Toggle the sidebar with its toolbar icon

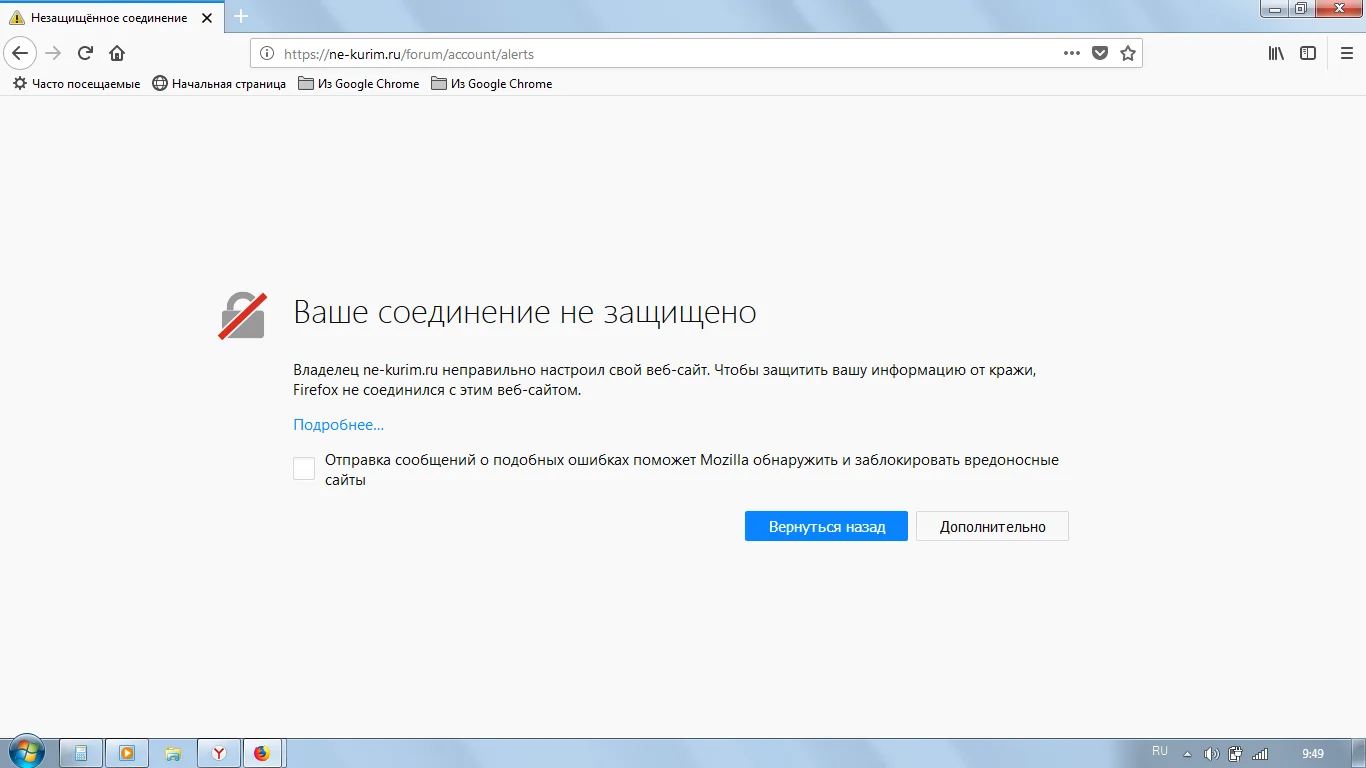coord(1308,53)
